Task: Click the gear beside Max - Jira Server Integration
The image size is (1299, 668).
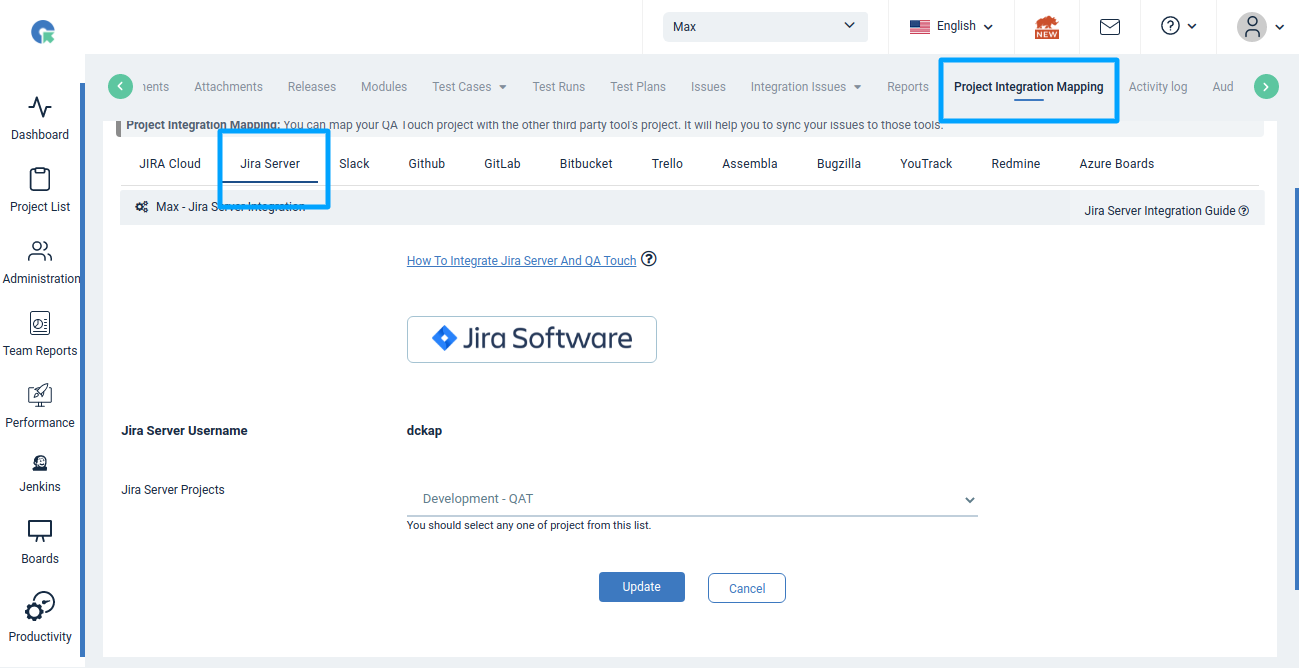Action: coord(140,206)
